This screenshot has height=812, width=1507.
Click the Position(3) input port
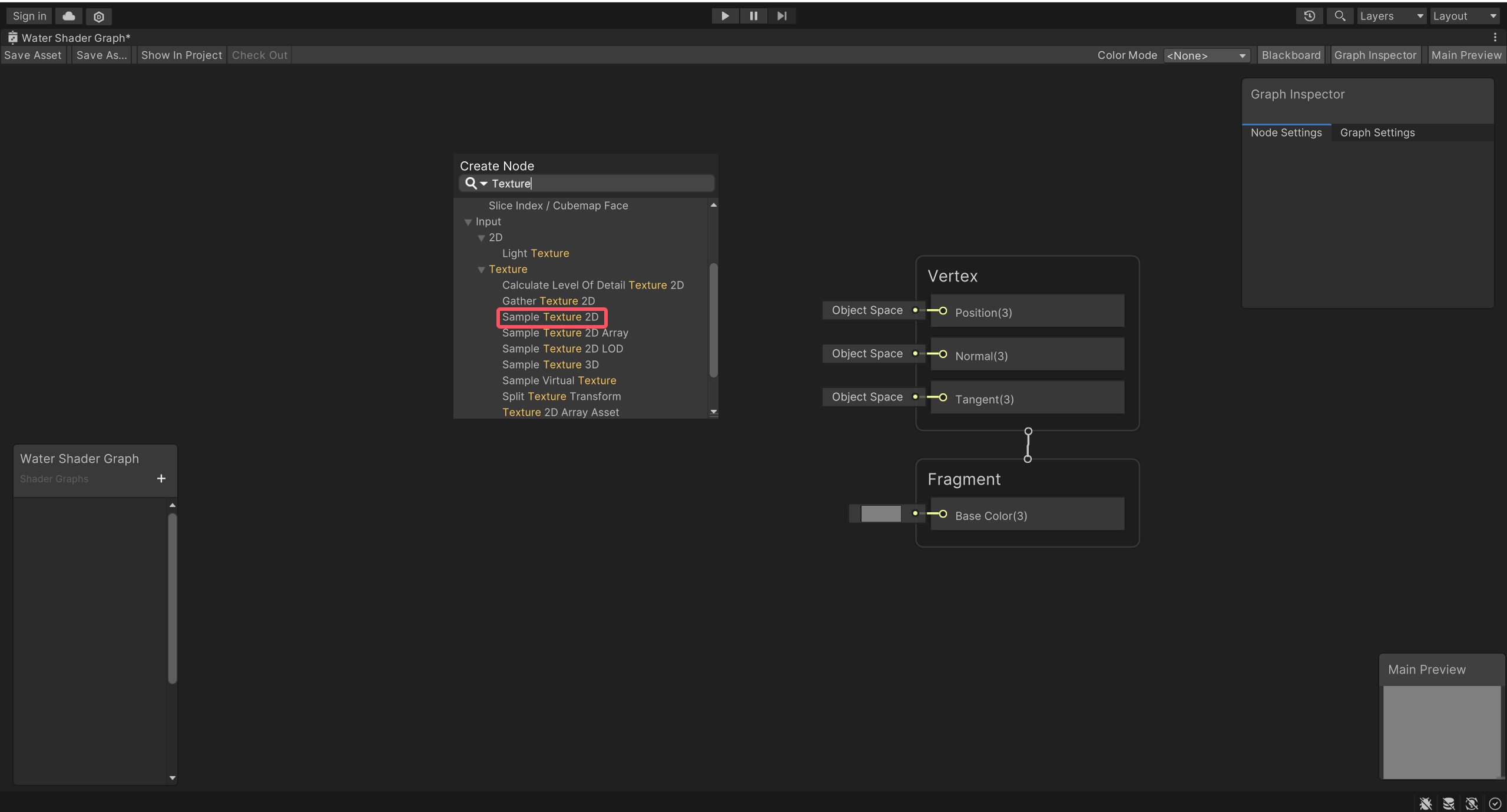pyautogui.click(x=943, y=311)
